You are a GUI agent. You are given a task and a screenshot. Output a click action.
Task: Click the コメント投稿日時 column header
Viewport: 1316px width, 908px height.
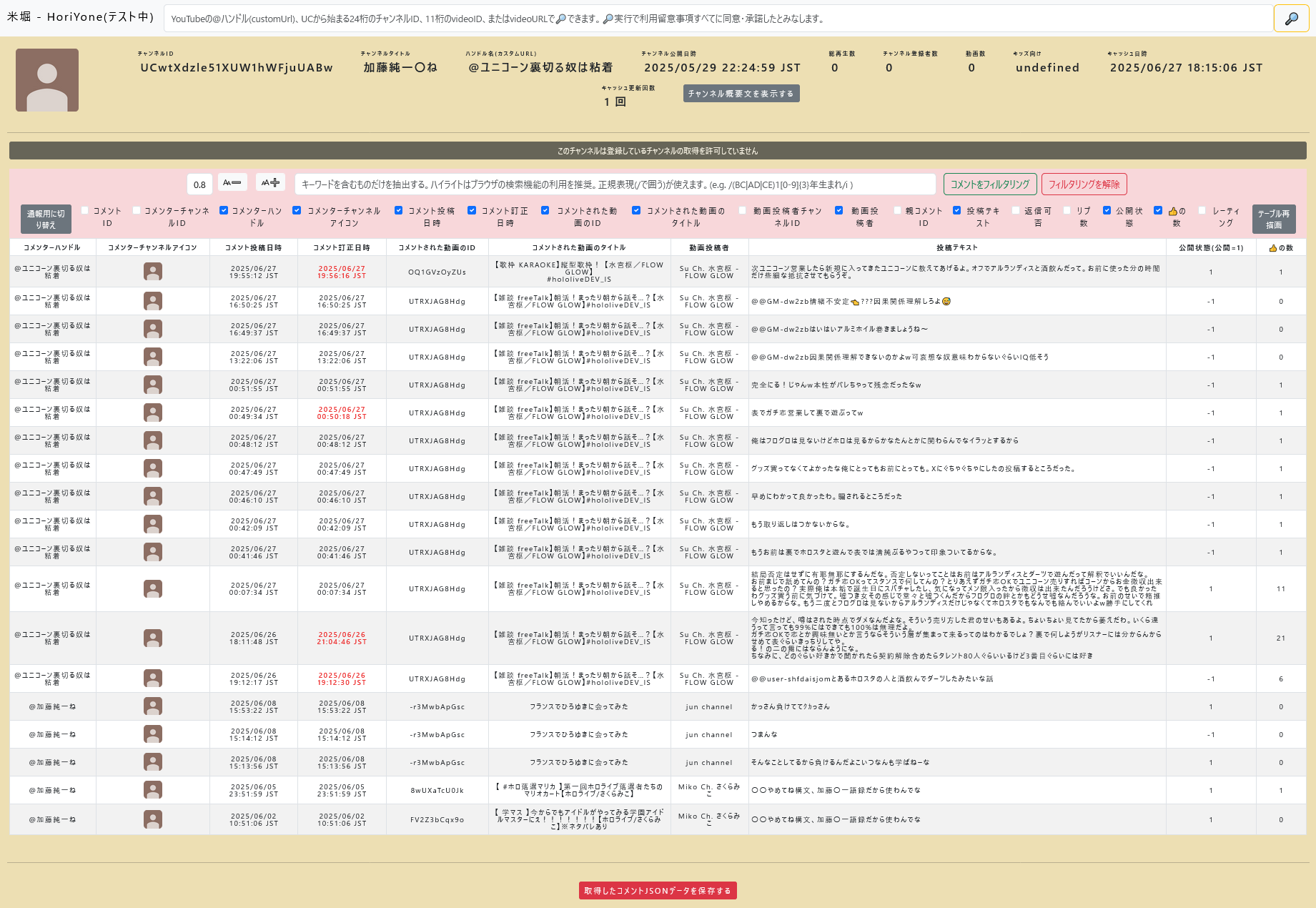(254, 247)
